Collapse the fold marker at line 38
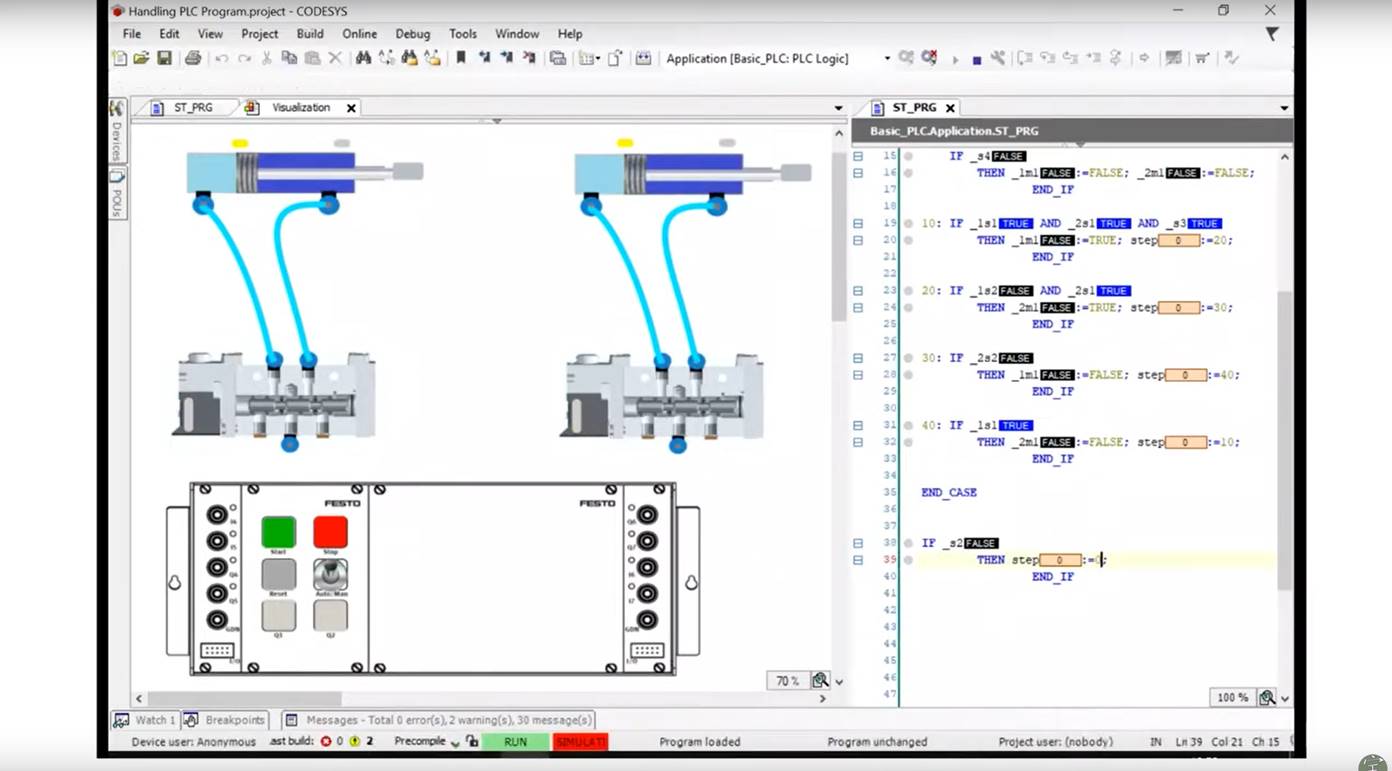The image size is (1392, 771). coord(858,543)
